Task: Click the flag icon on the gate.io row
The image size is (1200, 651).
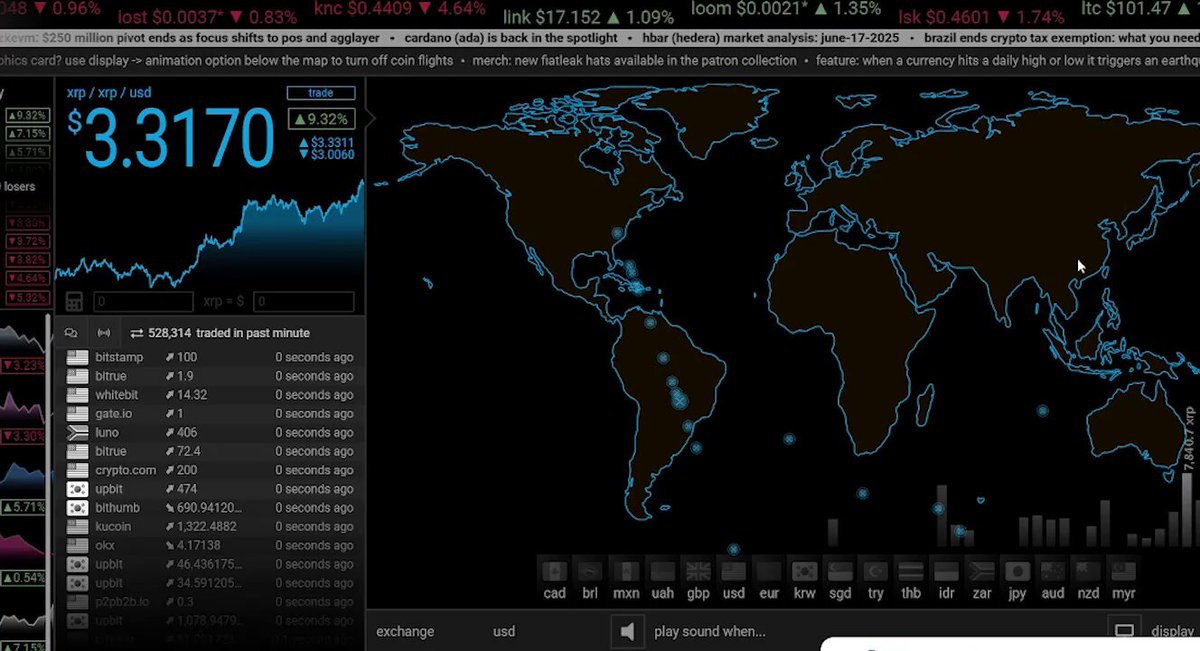Action: 77,413
